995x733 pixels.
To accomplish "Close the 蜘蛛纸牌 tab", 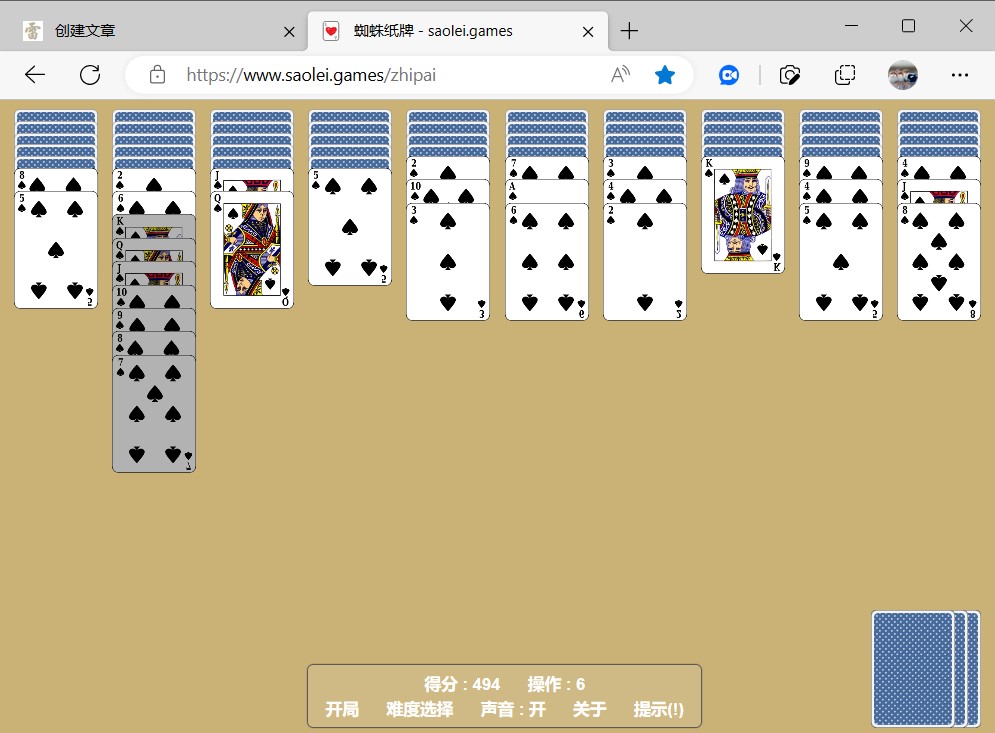I will click(x=588, y=32).
